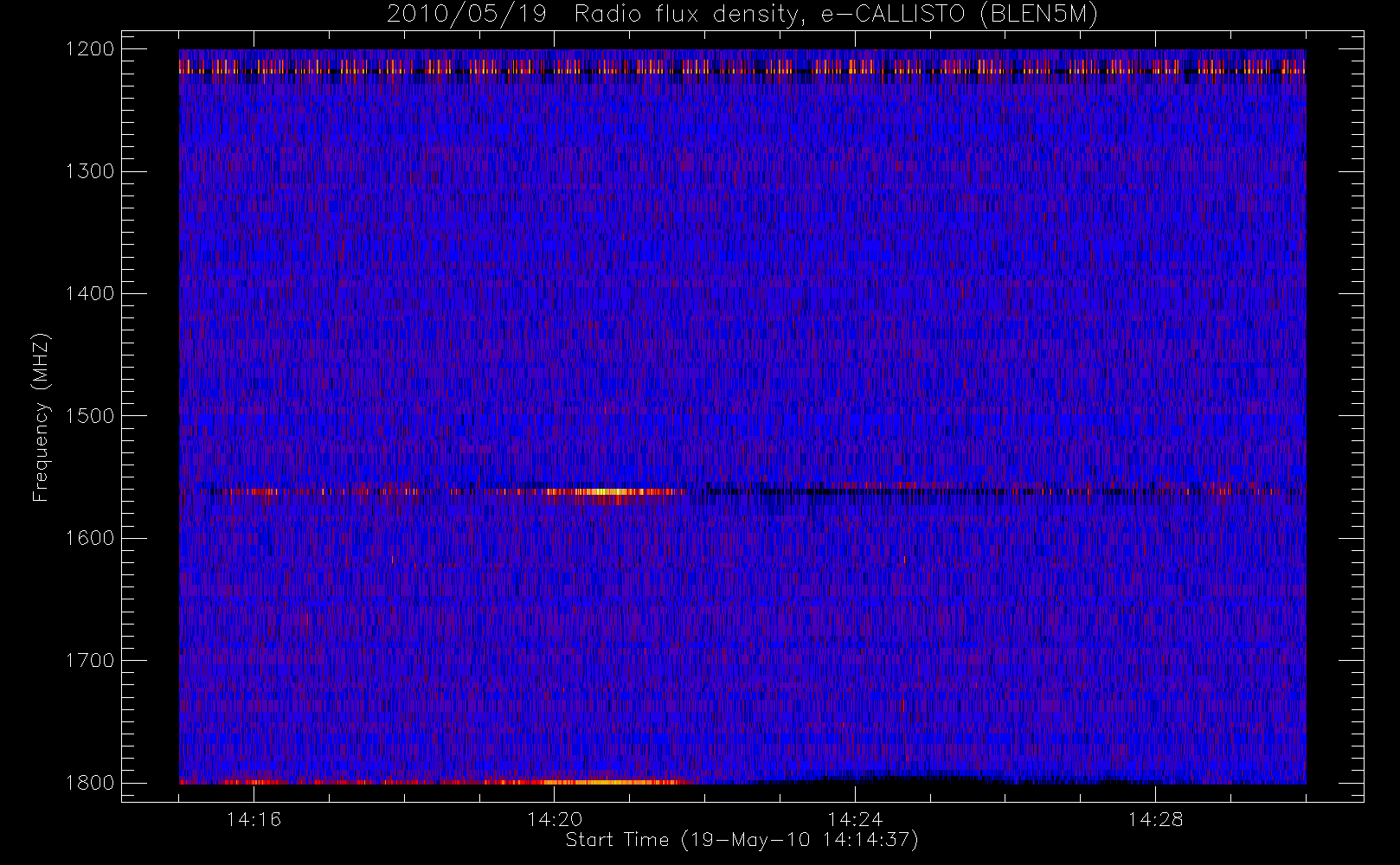Select the 1500 frequency tick label
Viewport: 1400px width, 865px height.
pos(91,416)
